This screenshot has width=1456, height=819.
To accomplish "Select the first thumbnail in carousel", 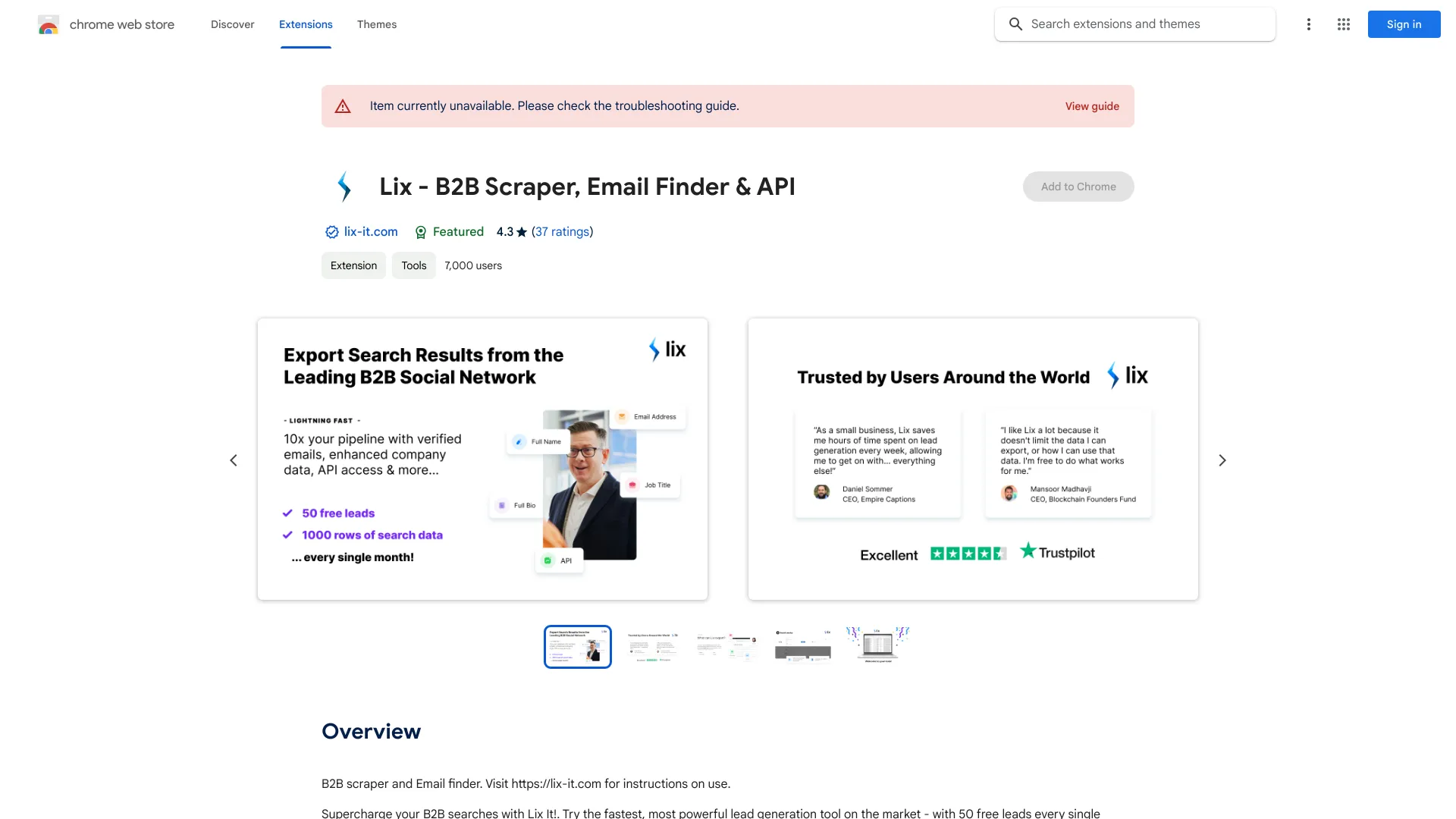I will point(577,646).
